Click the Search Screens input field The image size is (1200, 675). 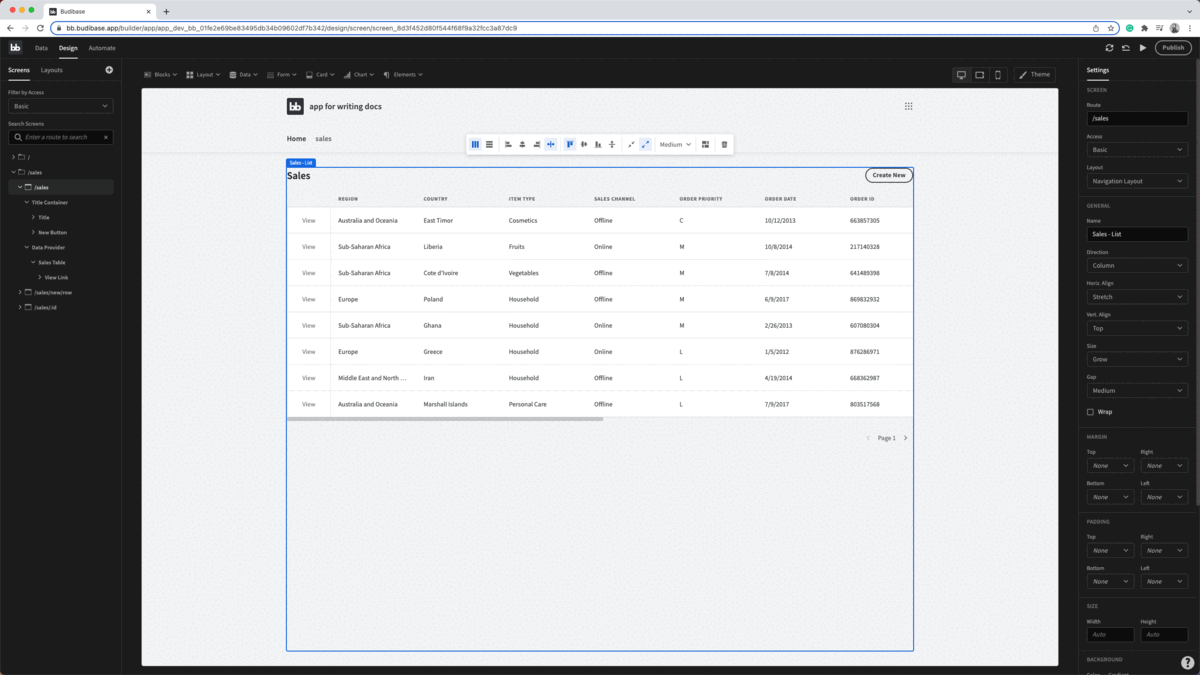tap(60, 137)
